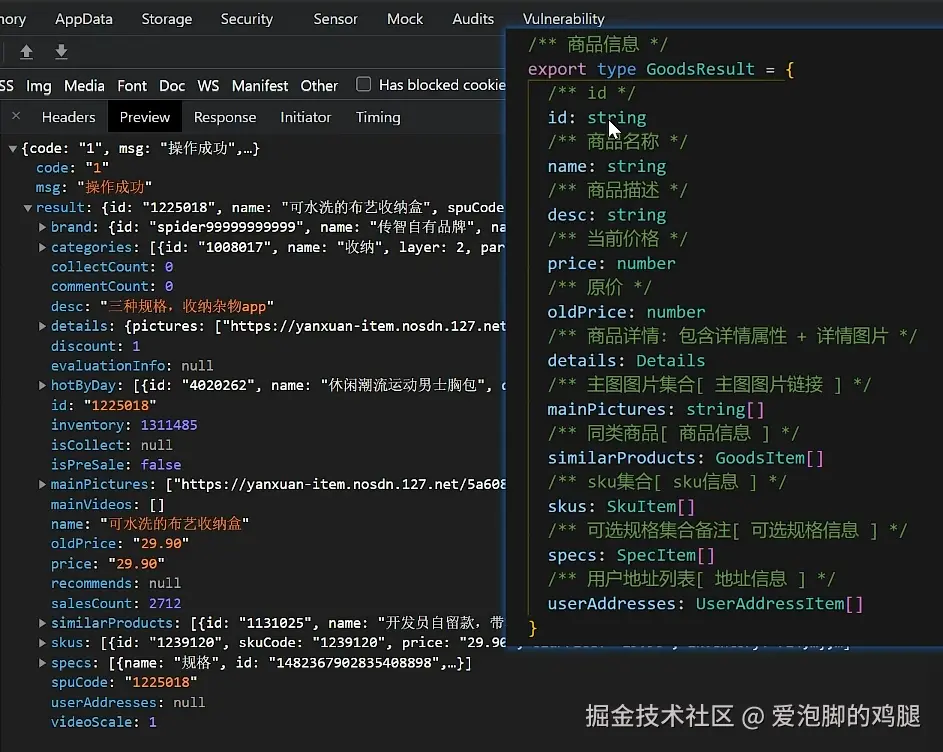Expand the hotByDay array

42,385
